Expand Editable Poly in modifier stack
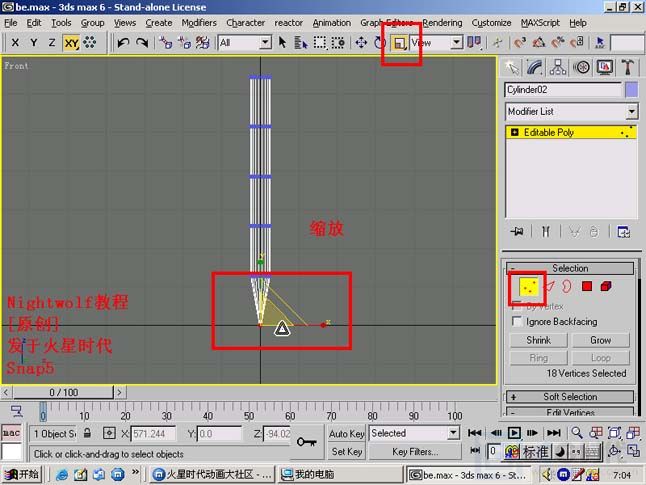646x485 pixels. 514,132
